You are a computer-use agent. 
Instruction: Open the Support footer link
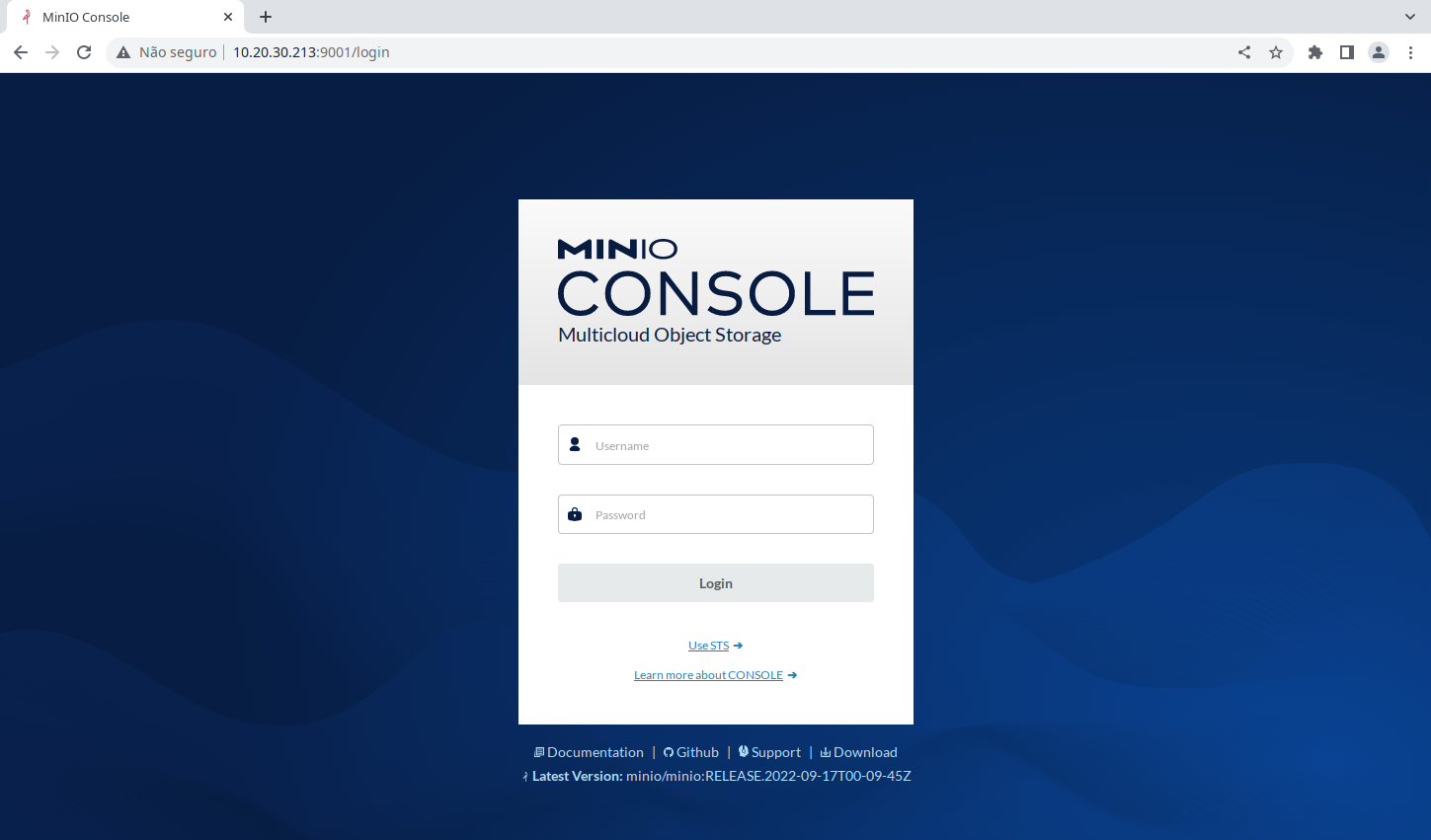tap(775, 752)
